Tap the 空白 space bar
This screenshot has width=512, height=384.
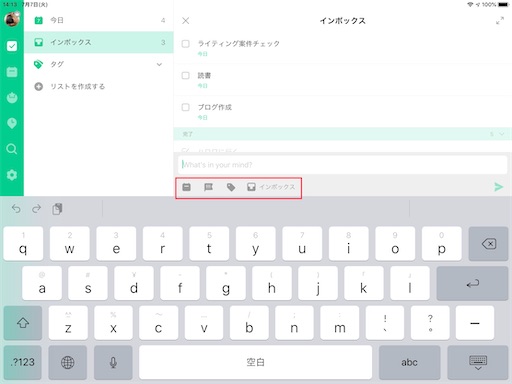click(255, 362)
